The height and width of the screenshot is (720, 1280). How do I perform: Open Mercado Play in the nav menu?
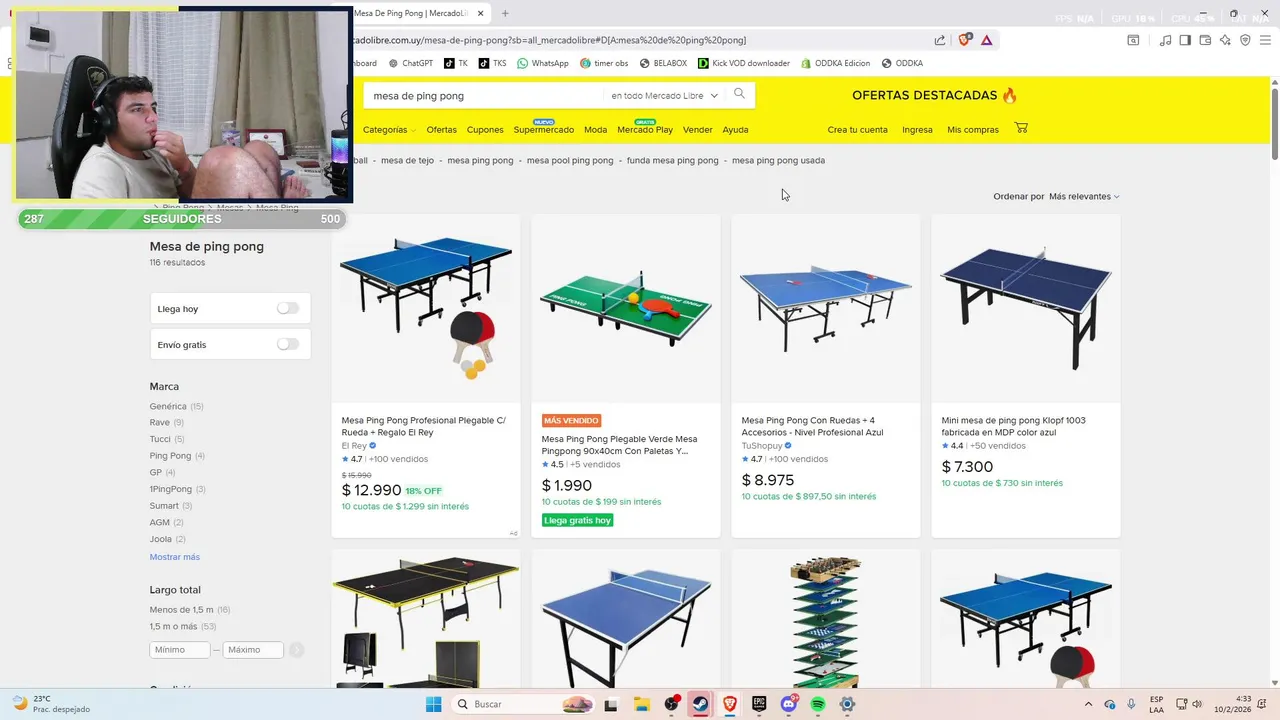pos(645,130)
